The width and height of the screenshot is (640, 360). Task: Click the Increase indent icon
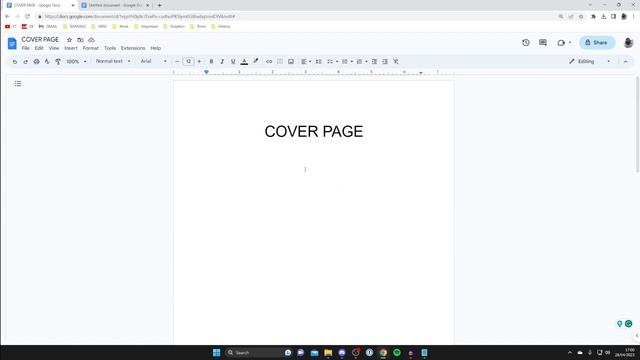[385, 62]
